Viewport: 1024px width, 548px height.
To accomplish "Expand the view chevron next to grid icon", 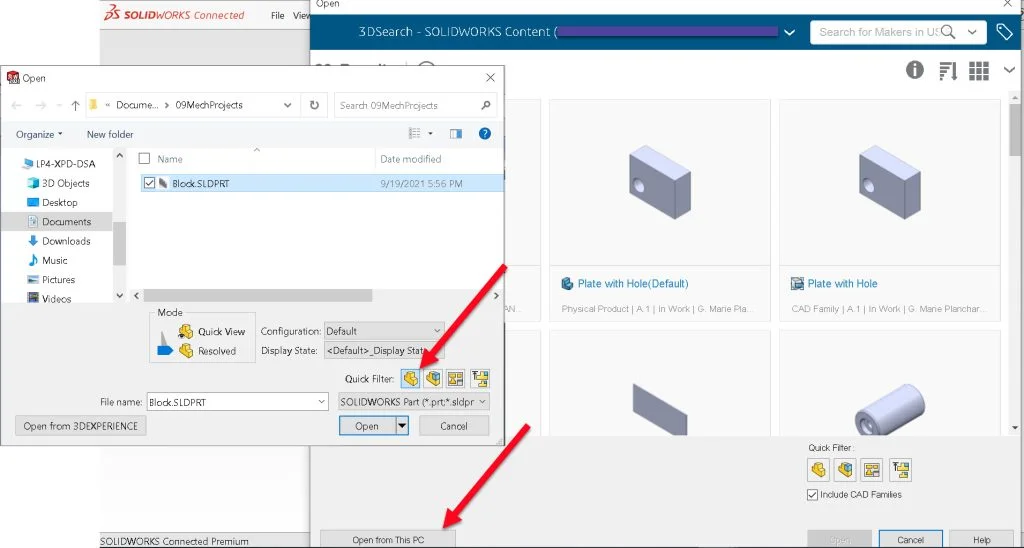I will [x=1009, y=71].
